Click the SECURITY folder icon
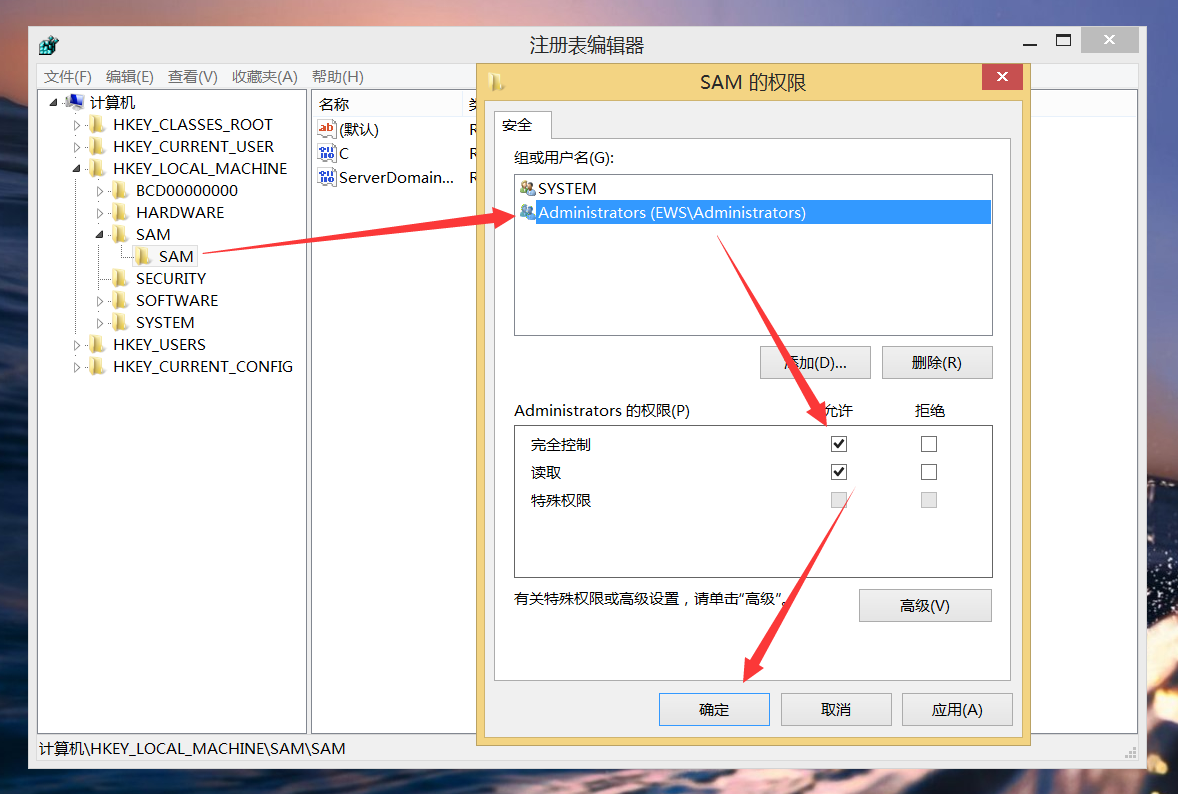 (119, 279)
